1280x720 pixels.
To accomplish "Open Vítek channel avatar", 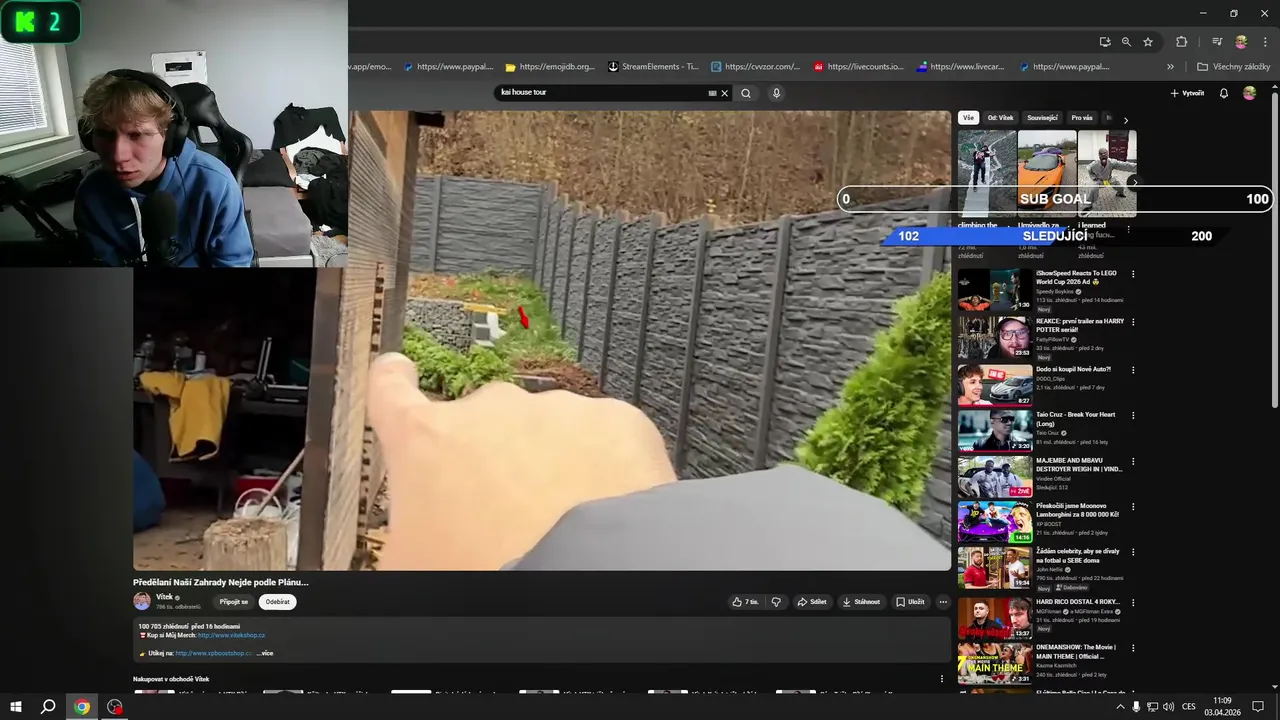I will [x=142, y=601].
